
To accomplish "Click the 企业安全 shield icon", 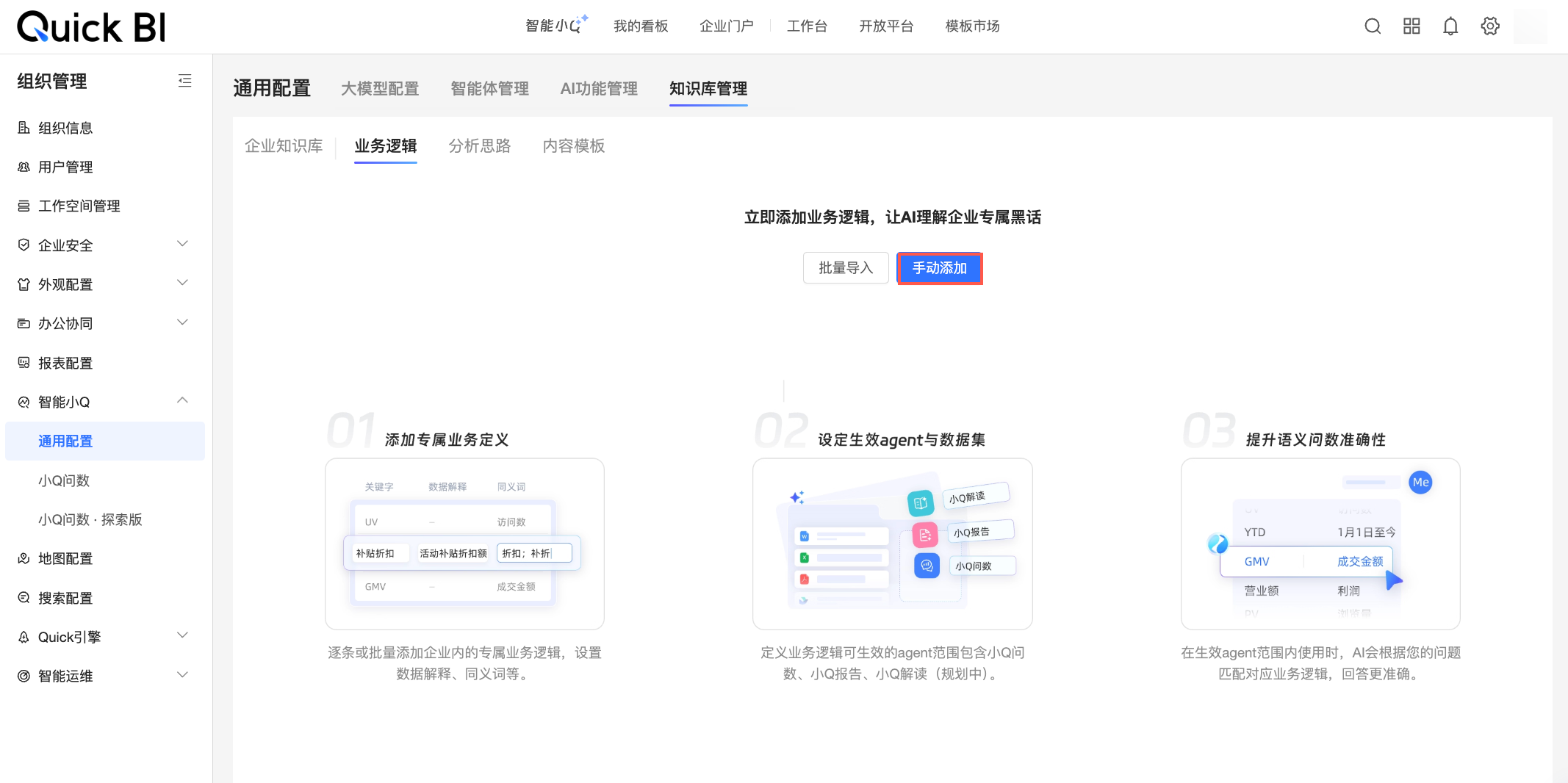I will [x=24, y=245].
